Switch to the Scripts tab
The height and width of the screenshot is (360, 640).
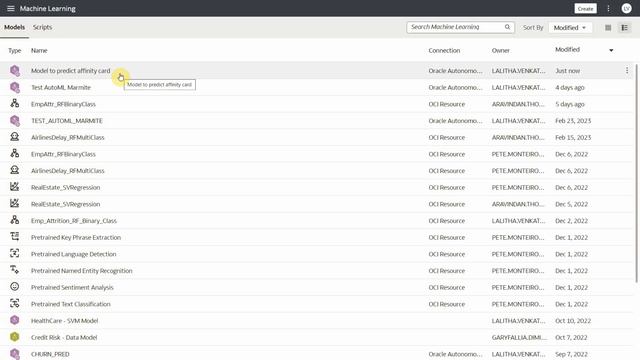[x=42, y=27]
